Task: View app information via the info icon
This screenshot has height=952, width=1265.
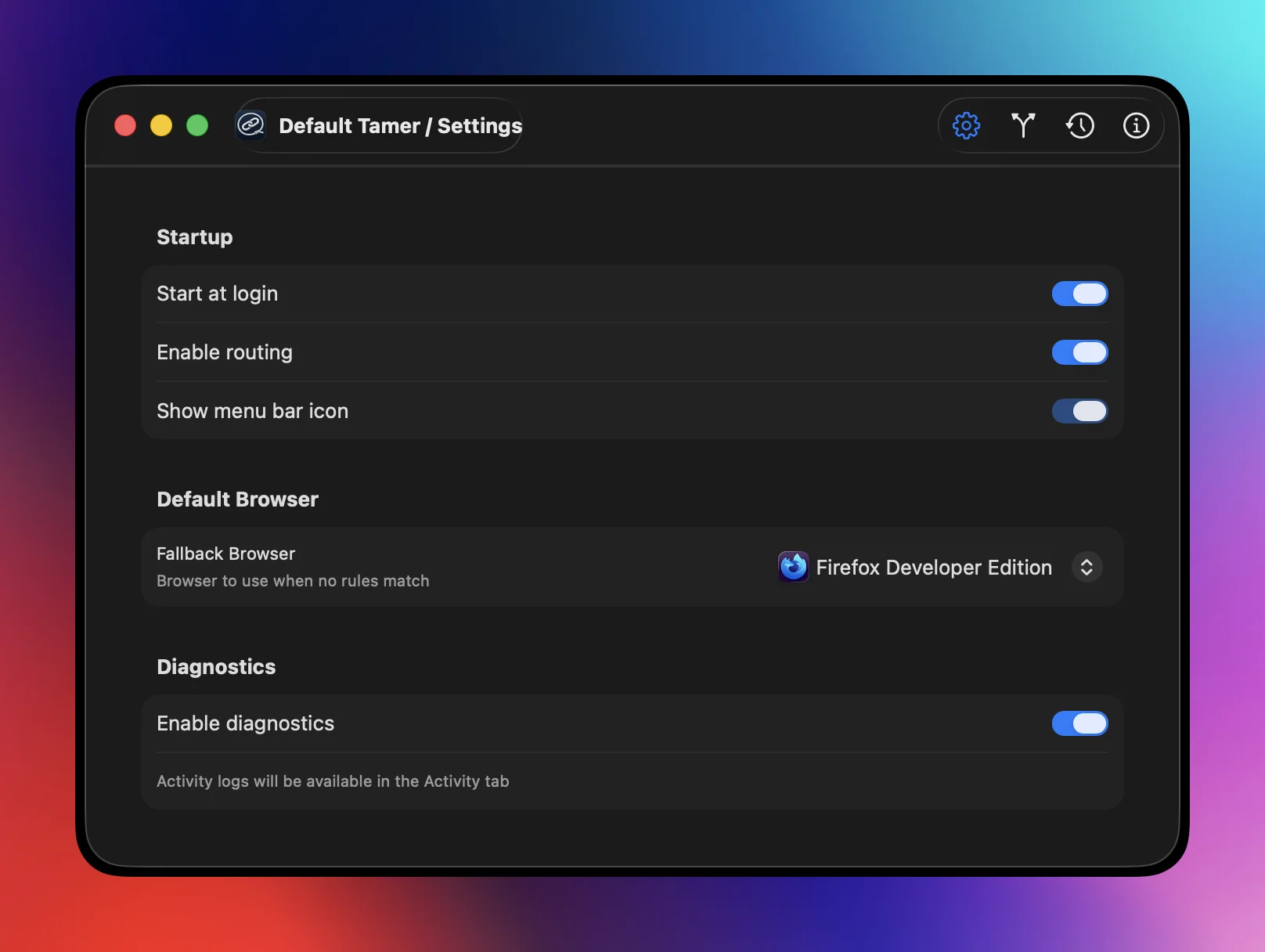Action: coord(1136,125)
